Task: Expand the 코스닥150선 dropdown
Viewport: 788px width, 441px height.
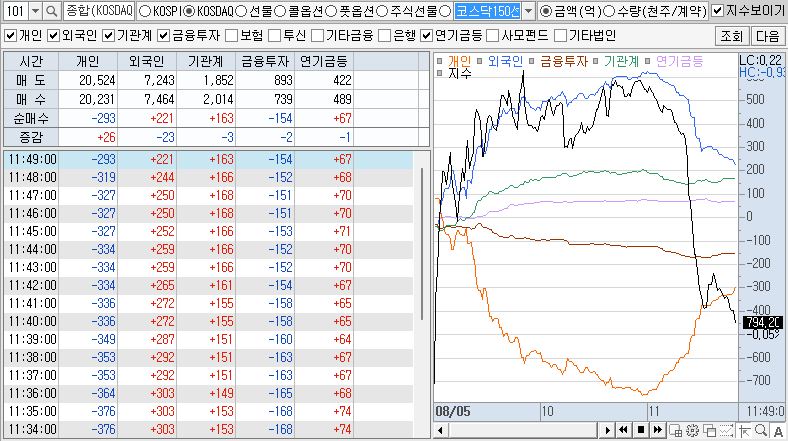Action: click(x=528, y=11)
